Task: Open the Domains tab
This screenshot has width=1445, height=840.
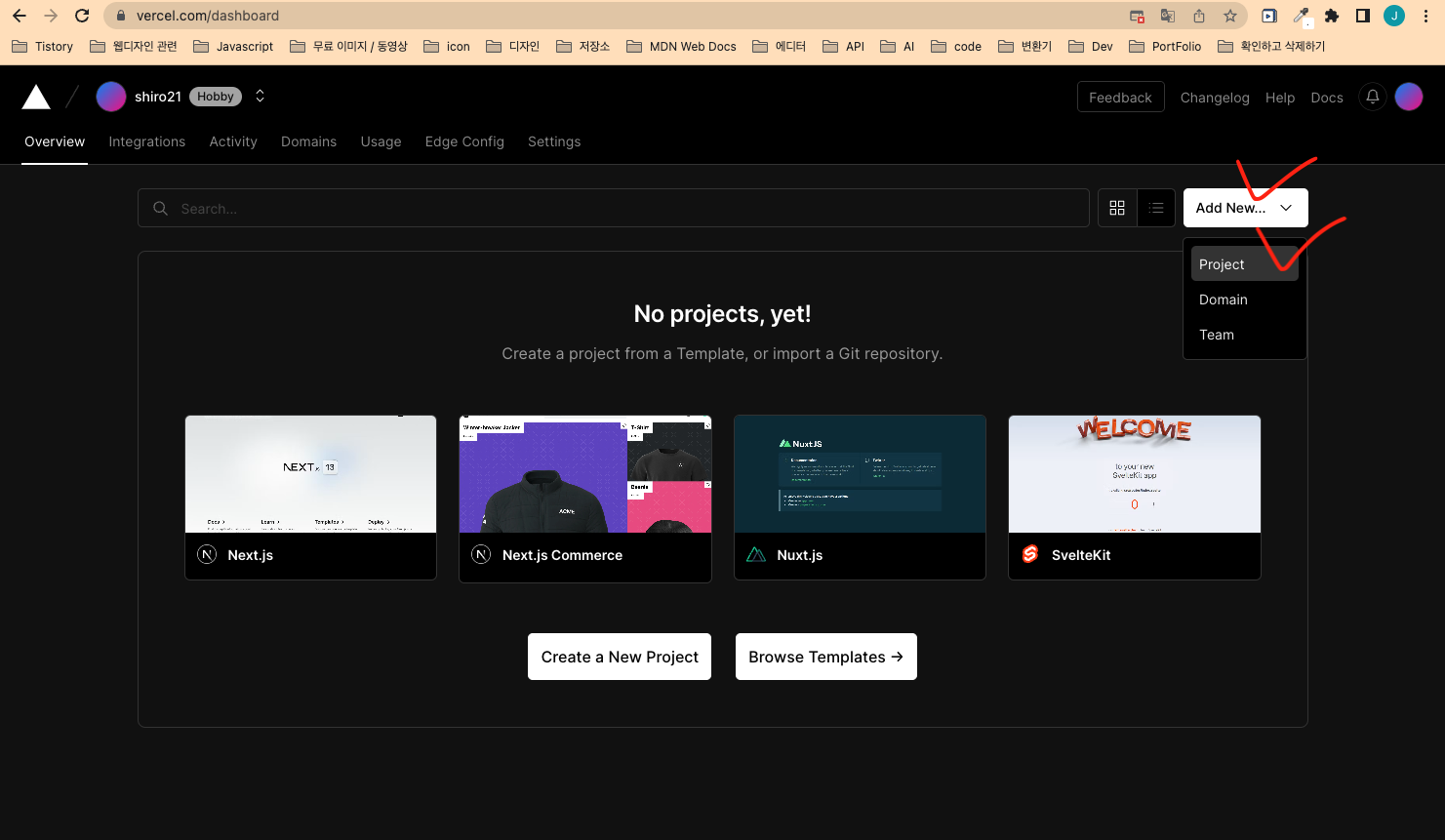Action: click(x=308, y=141)
